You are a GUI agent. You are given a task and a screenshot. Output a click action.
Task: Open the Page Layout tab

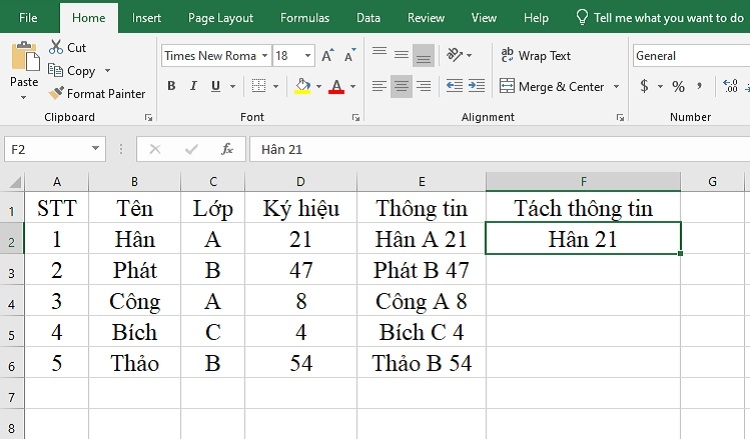tap(221, 18)
